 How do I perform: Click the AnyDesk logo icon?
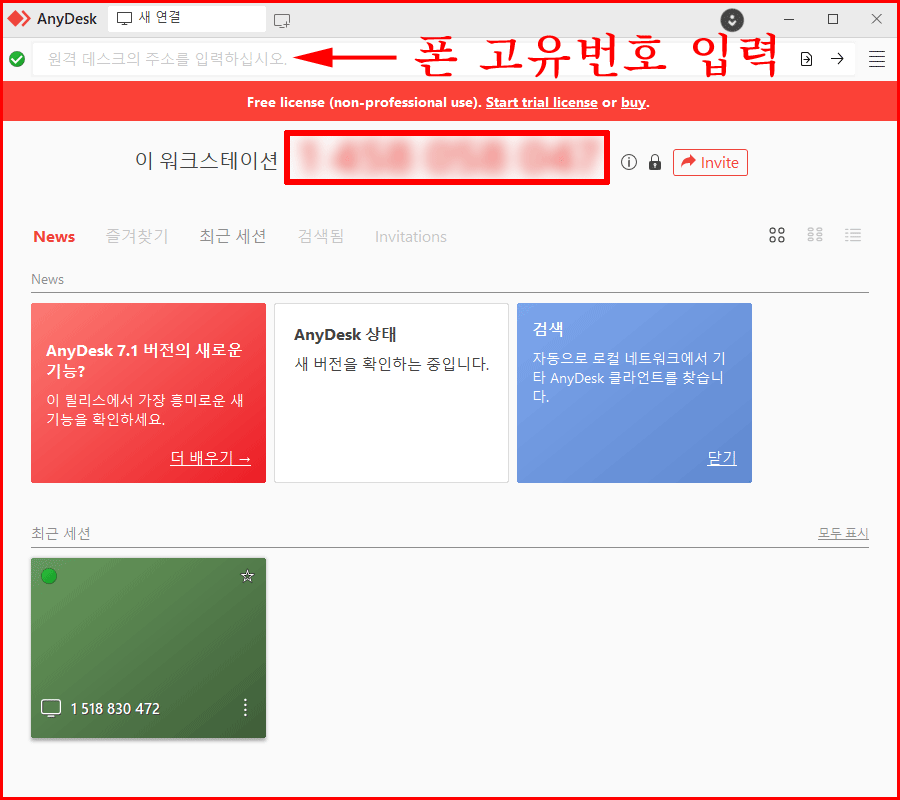tap(19, 19)
